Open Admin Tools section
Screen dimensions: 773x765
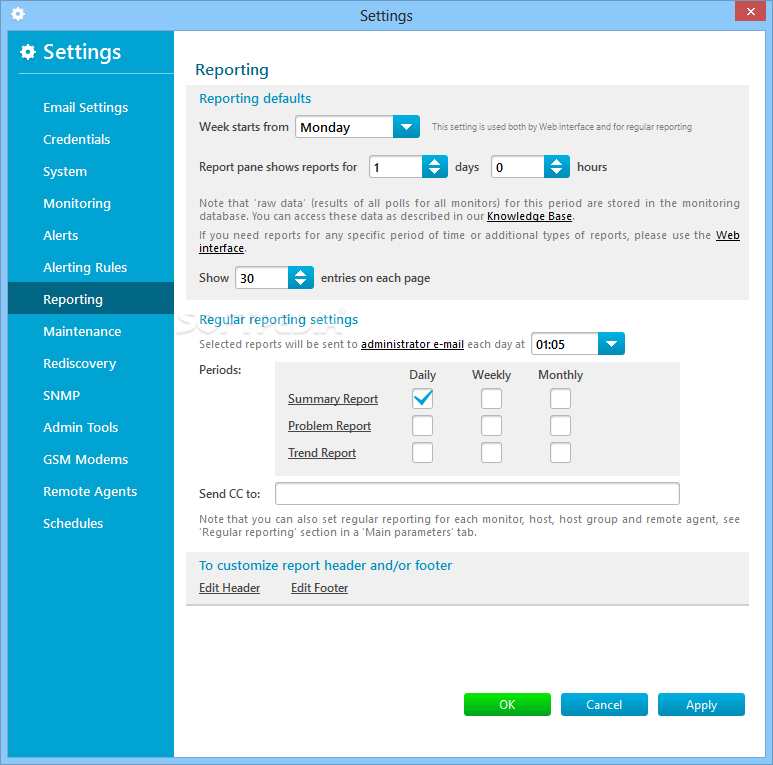pos(80,427)
